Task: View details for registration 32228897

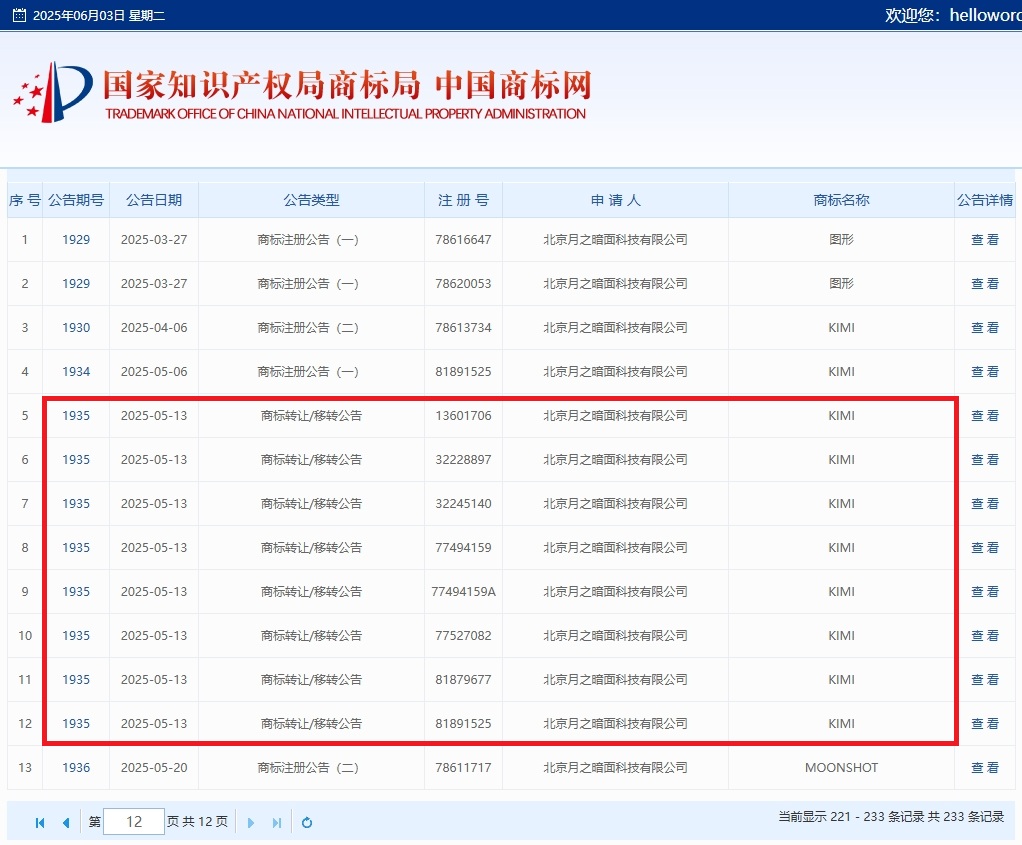Action: [984, 460]
